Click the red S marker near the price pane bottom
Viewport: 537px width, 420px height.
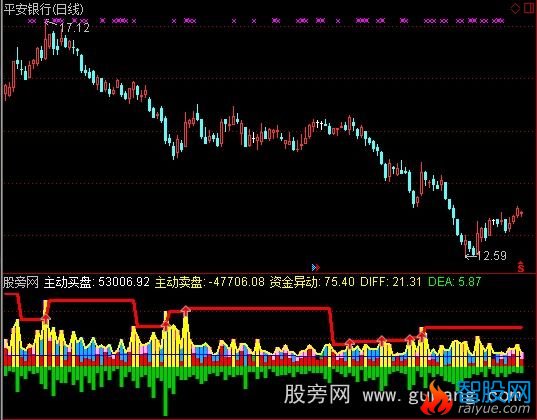(521, 267)
